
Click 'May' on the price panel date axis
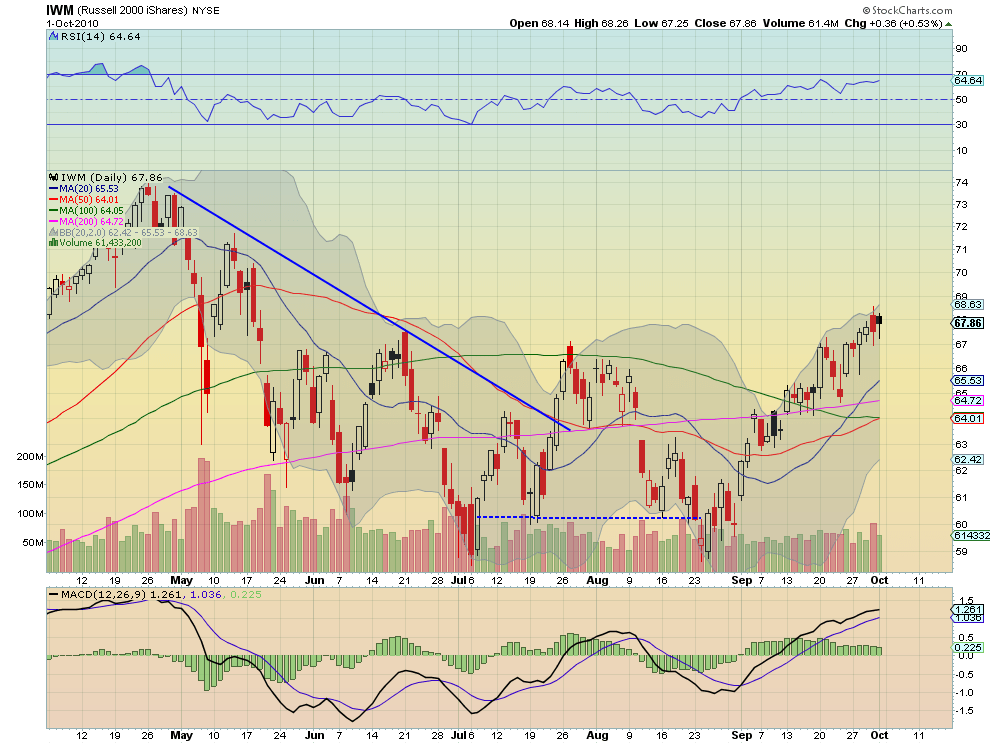click(x=181, y=580)
